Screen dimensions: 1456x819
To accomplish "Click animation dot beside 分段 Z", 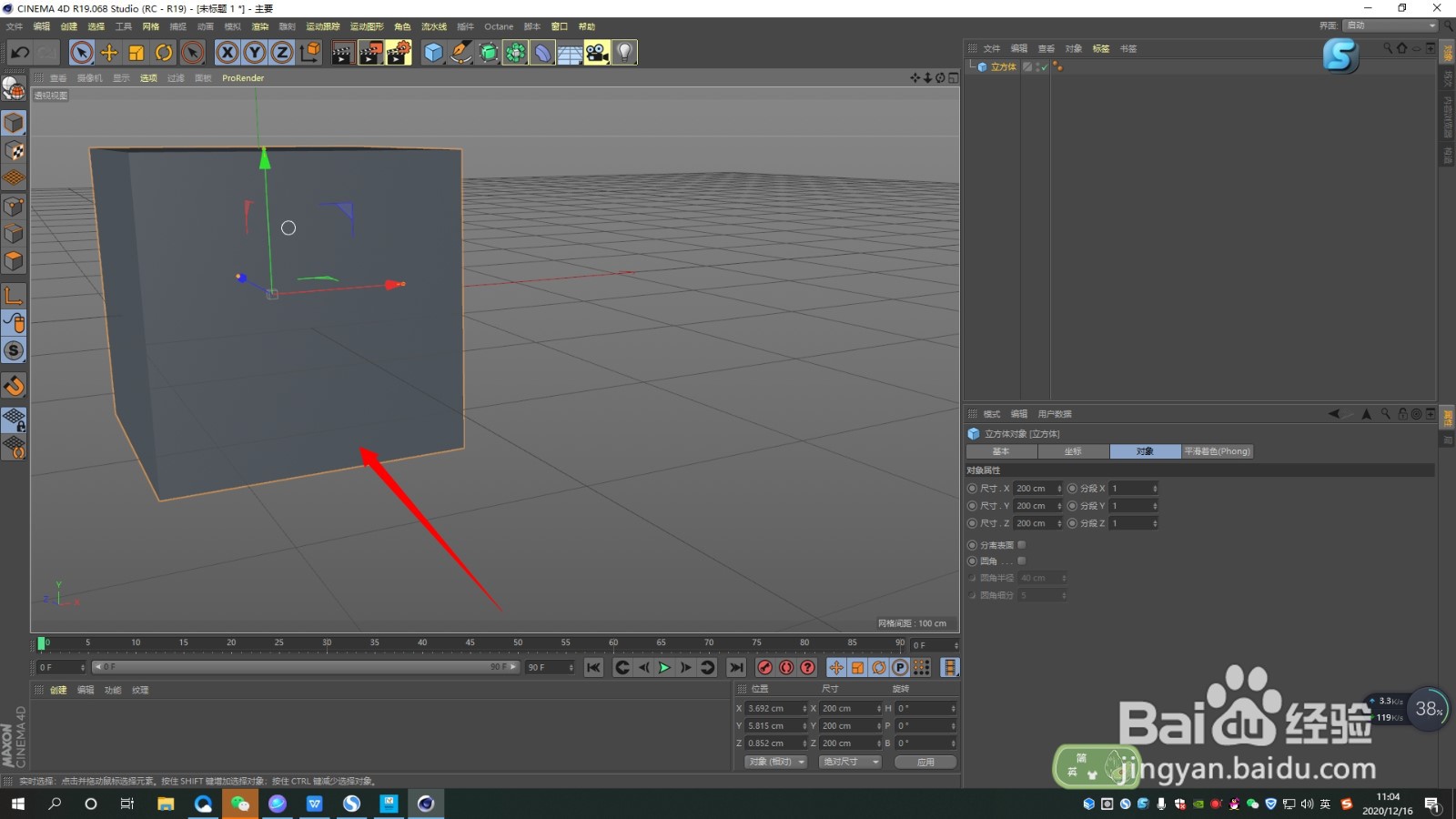I will 1072,523.
